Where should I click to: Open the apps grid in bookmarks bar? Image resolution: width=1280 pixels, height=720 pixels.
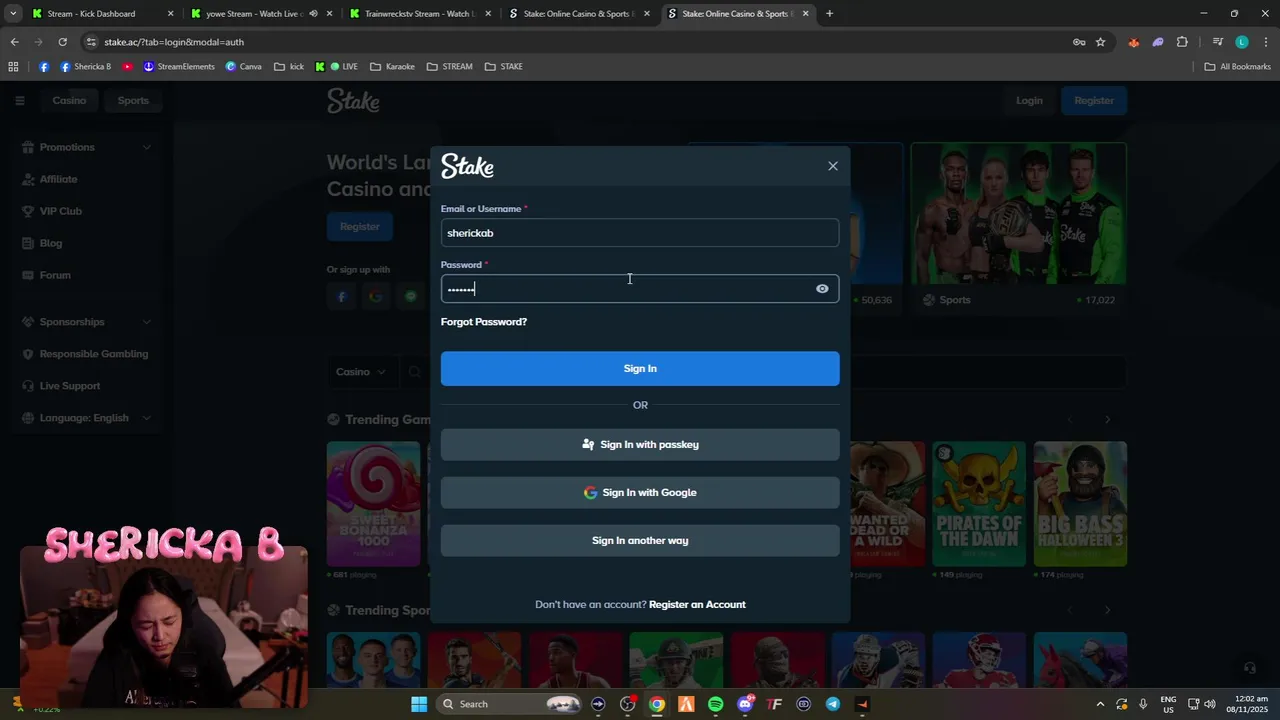(13, 67)
